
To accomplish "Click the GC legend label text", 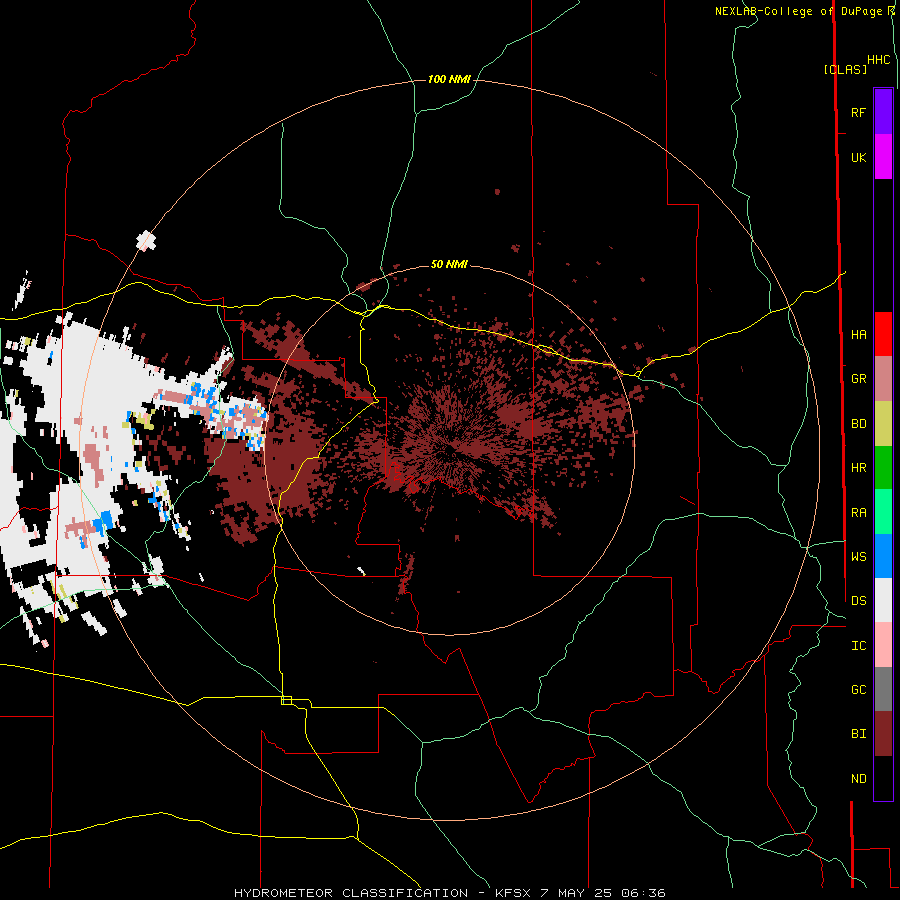I will pos(859,690).
